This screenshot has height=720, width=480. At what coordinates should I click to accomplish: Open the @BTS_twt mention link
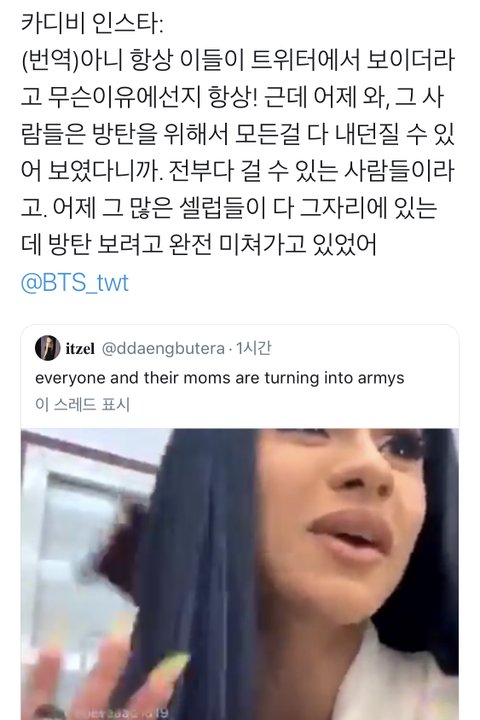75,282
